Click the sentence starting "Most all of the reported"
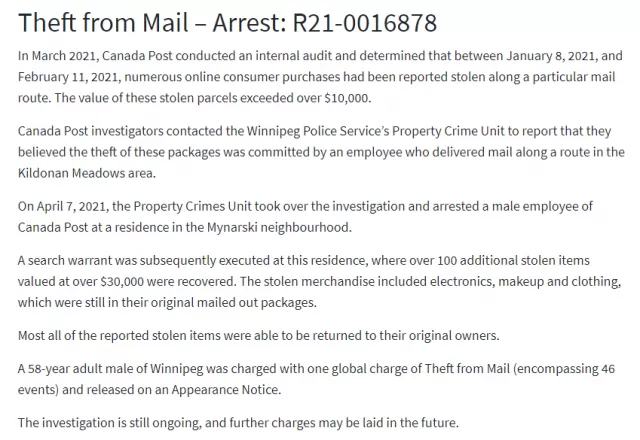The height and width of the screenshot is (440, 640). tap(259, 336)
